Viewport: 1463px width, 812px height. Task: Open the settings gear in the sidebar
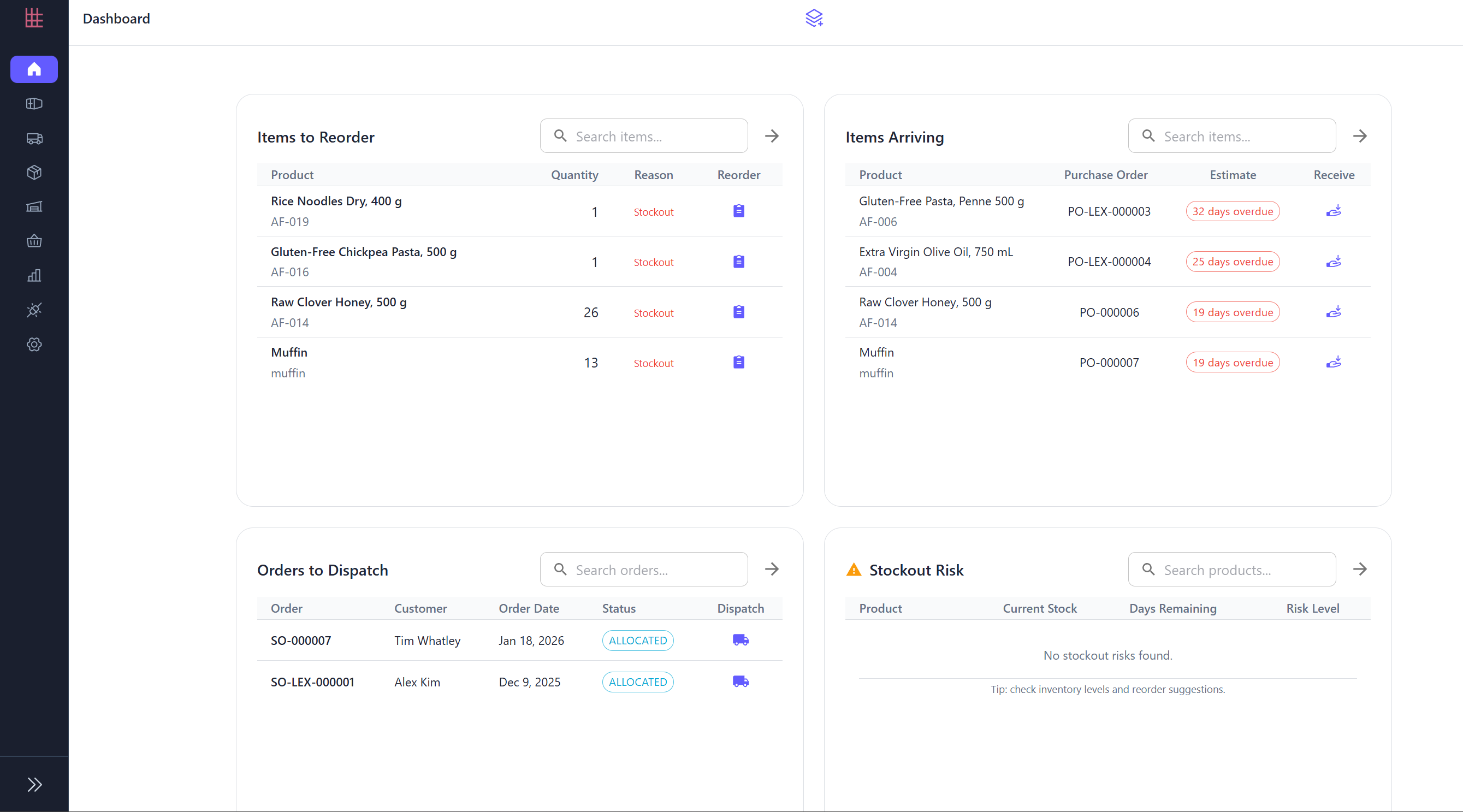(x=34, y=344)
